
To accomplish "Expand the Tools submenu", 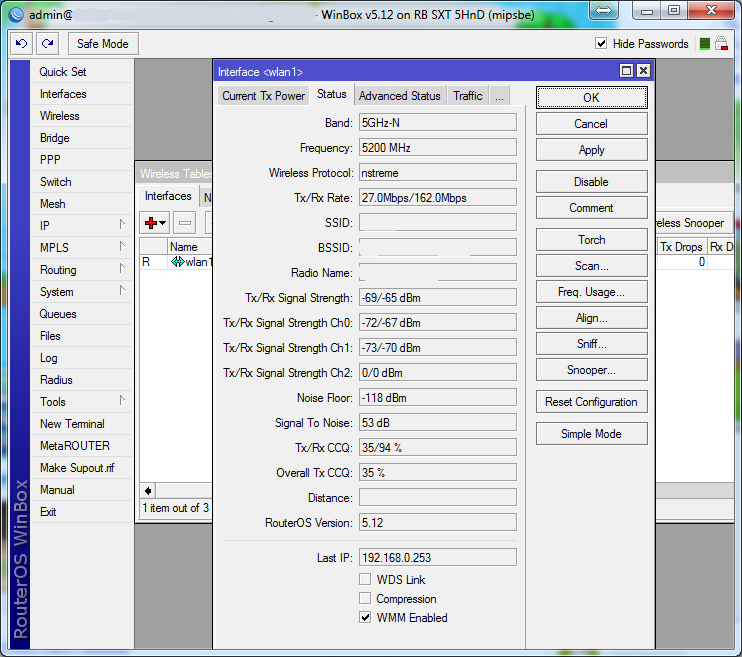I will [122, 401].
